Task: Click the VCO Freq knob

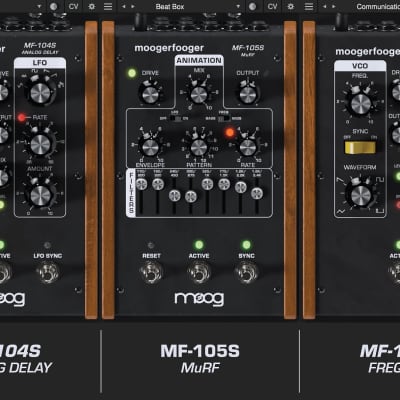Action: pyautogui.click(x=361, y=104)
